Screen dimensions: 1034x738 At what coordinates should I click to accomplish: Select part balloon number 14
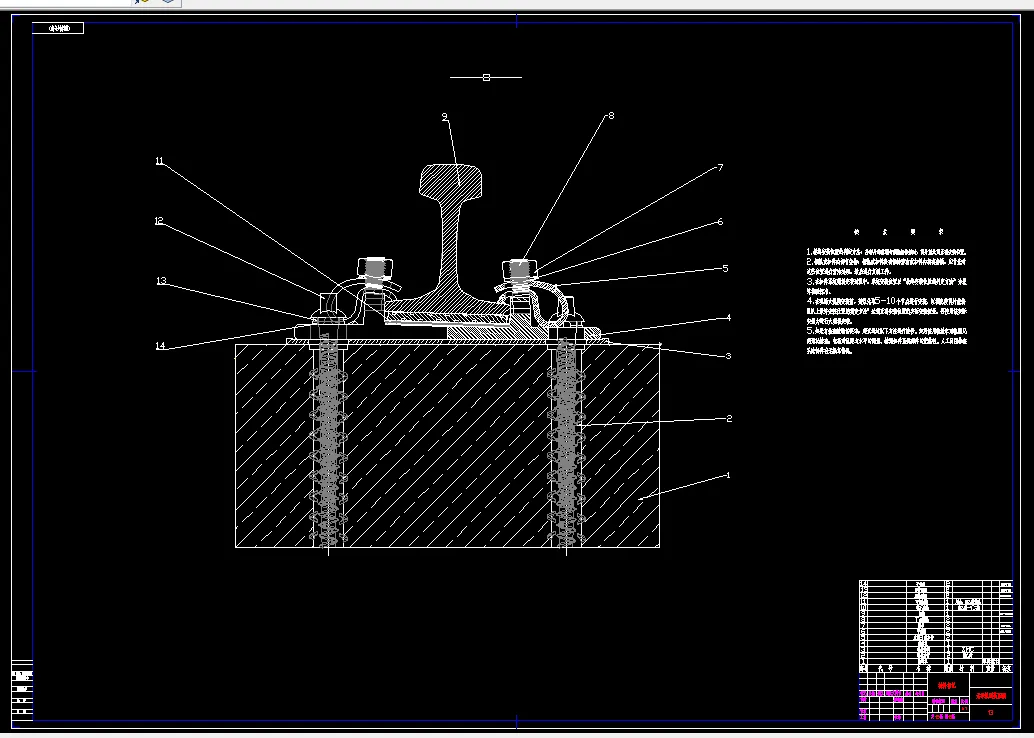click(160, 346)
